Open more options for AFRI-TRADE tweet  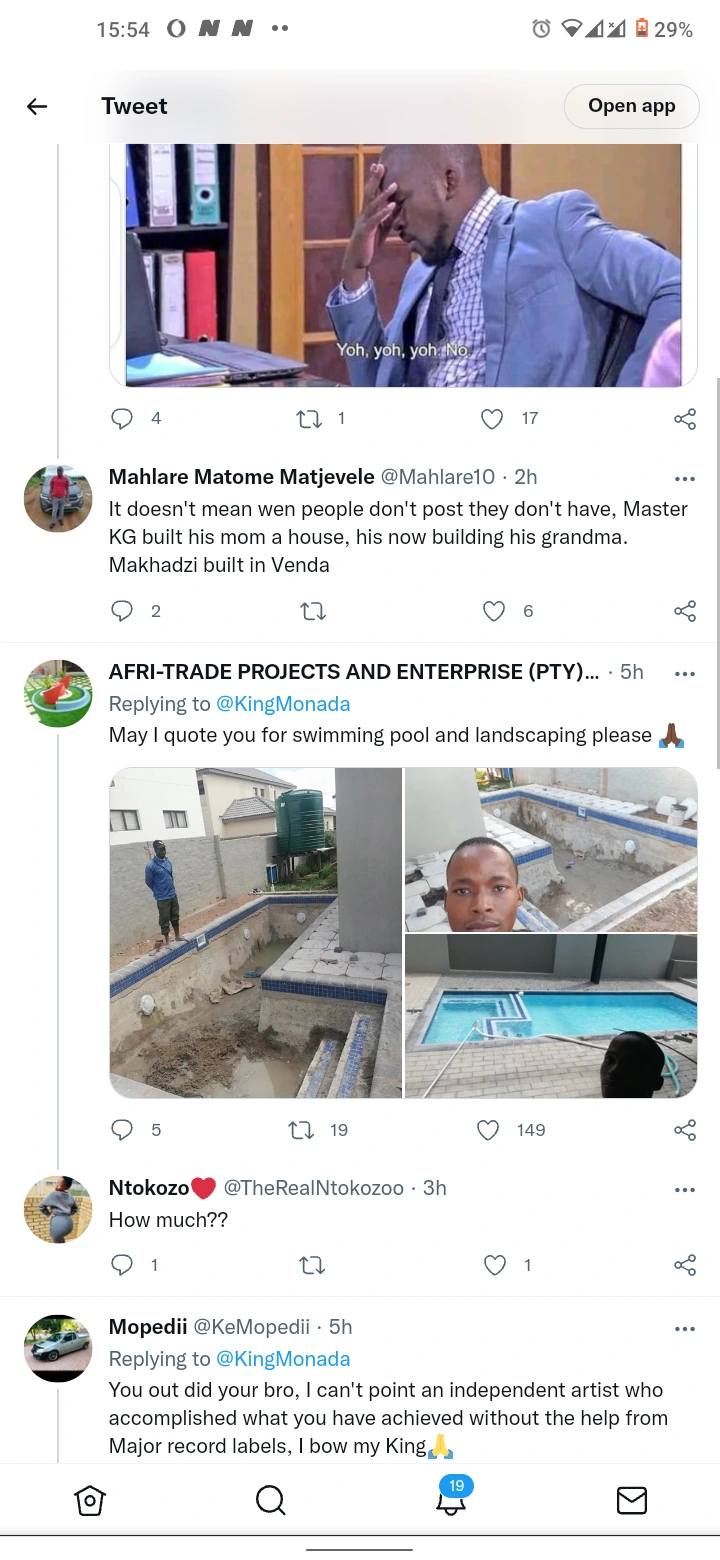point(685,673)
